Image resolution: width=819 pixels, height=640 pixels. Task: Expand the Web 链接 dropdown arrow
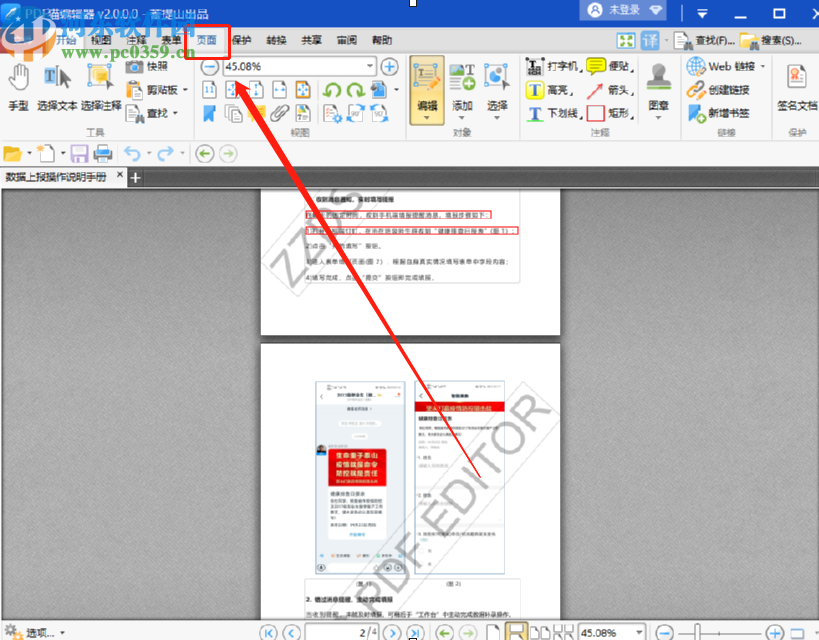(x=763, y=66)
